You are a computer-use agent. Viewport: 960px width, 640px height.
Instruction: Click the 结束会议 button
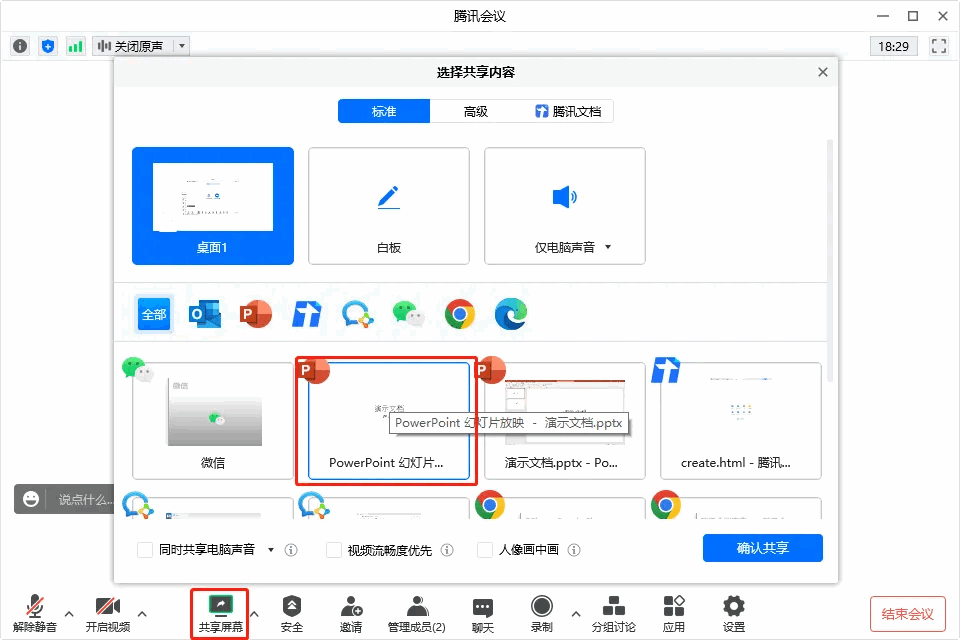(907, 614)
